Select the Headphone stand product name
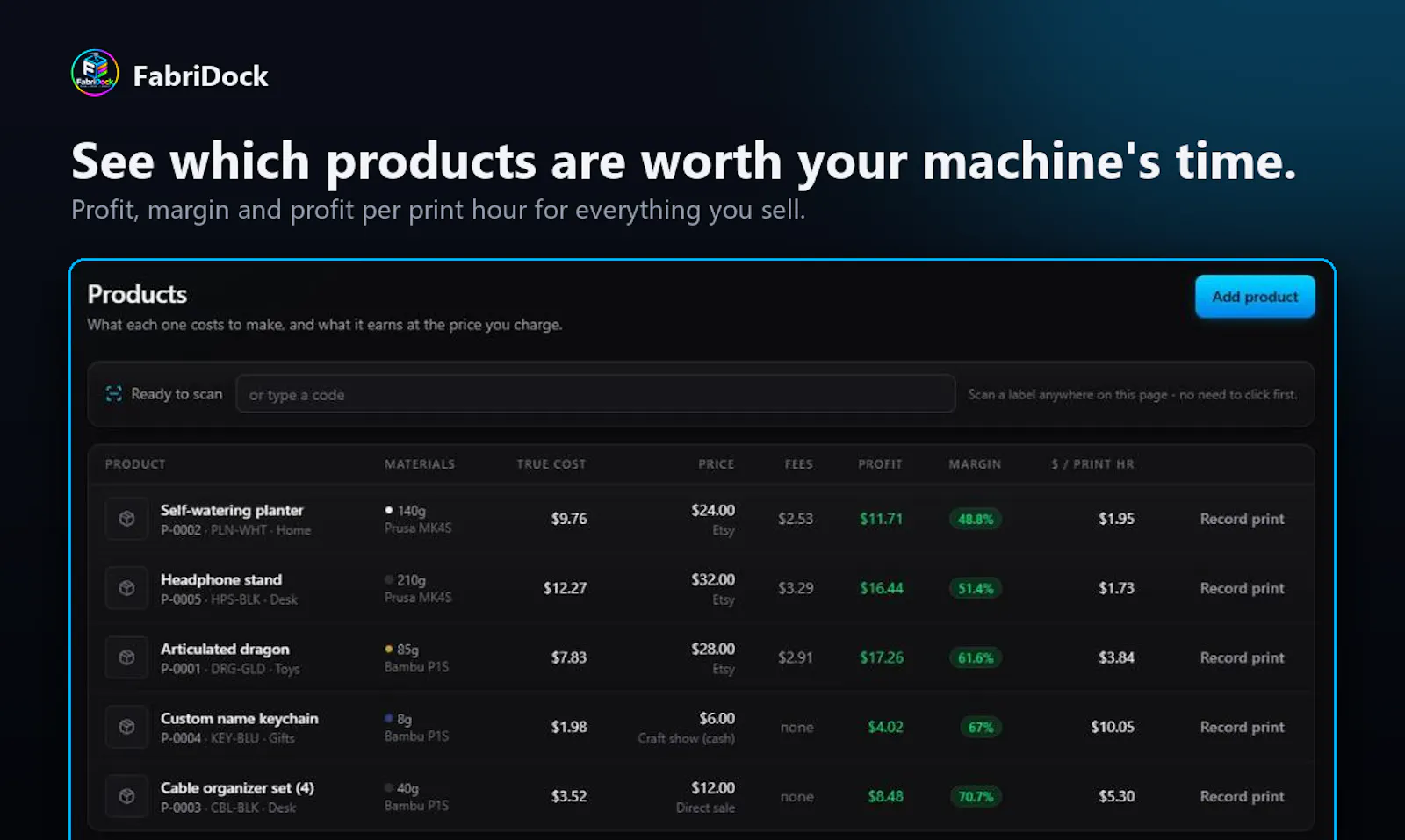Image resolution: width=1405 pixels, height=840 pixels. [x=221, y=579]
